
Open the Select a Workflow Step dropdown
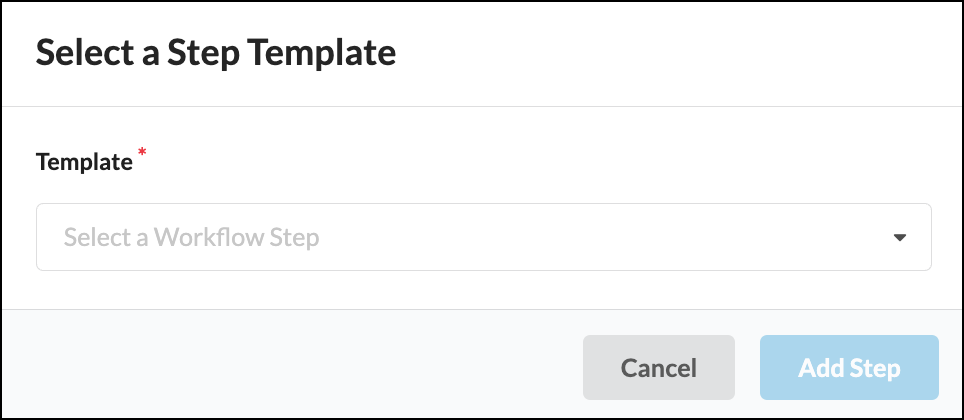point(483,238)
